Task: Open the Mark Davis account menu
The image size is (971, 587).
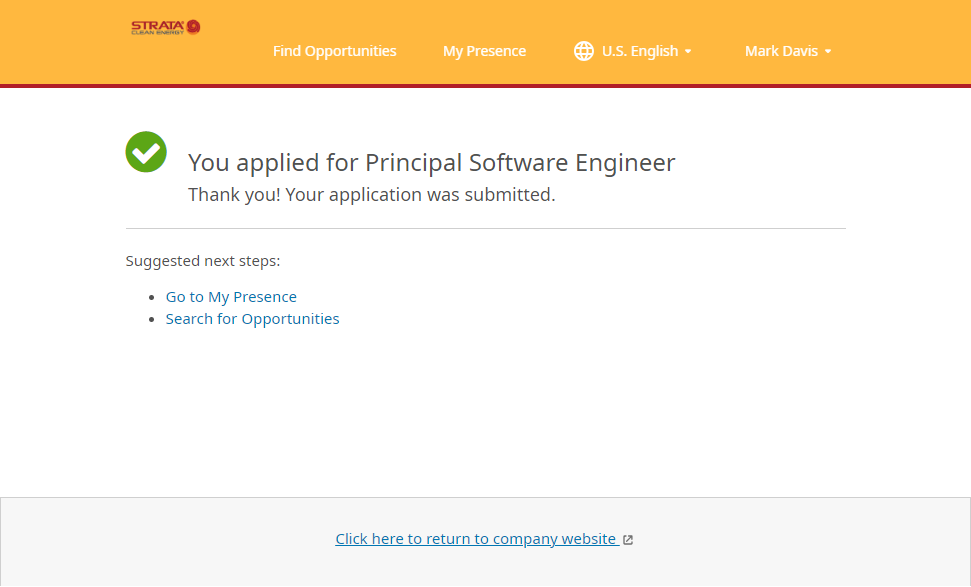Action: pos(781,51)
